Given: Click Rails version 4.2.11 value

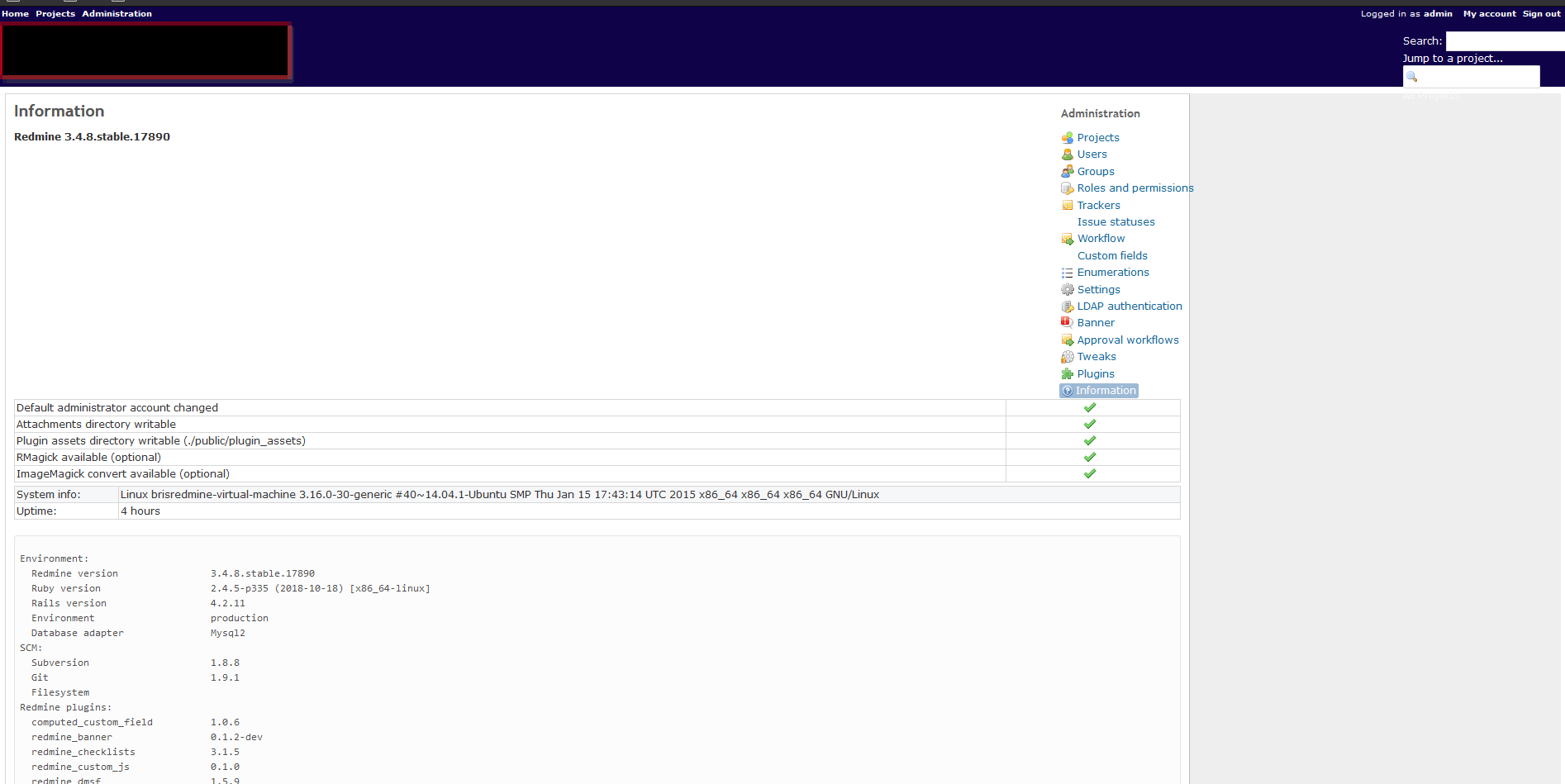Looking at the screenshot, I should click(x=228, y=604).
